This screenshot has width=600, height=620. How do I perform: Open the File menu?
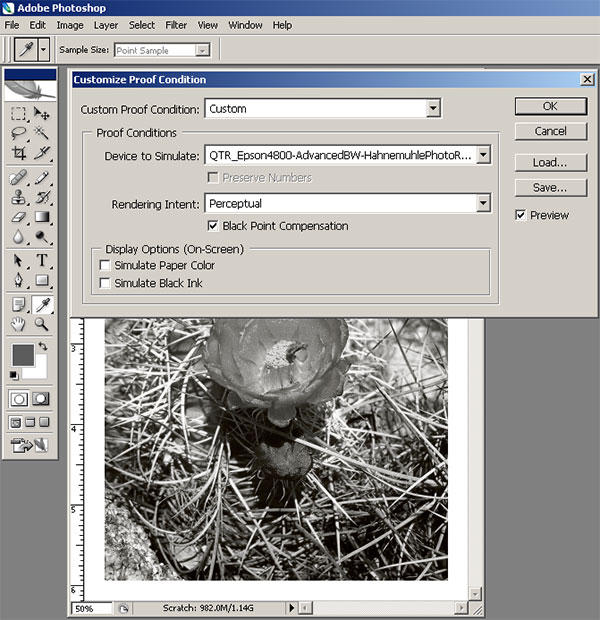coord(12,25)
